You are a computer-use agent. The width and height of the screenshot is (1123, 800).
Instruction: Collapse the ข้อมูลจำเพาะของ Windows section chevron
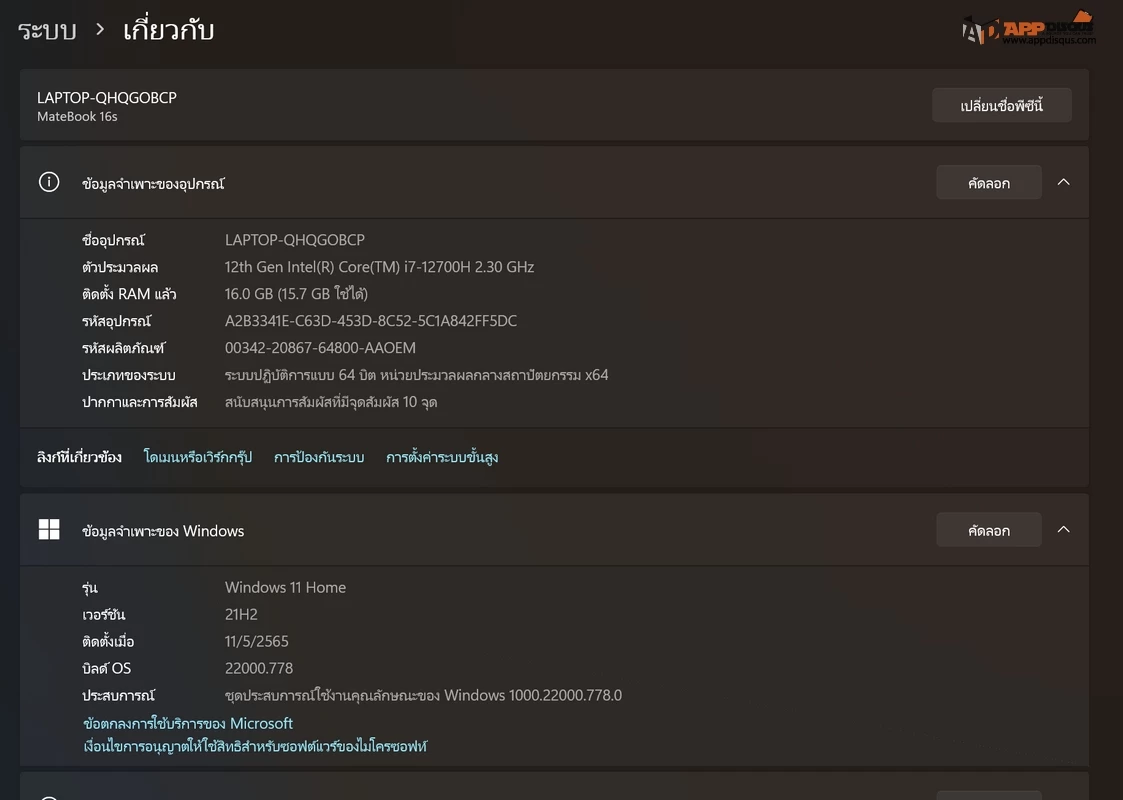tap(1064, 529)
